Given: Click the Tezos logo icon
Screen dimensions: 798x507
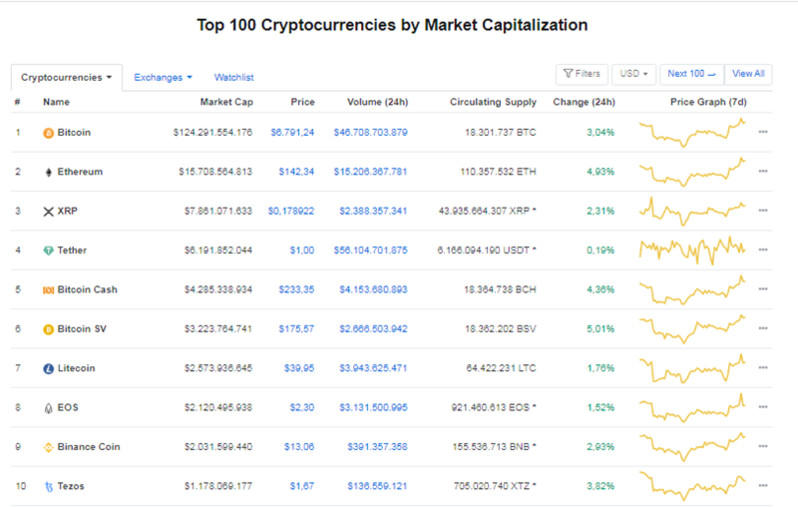Looking at the screenshot, I should [48, 486].
